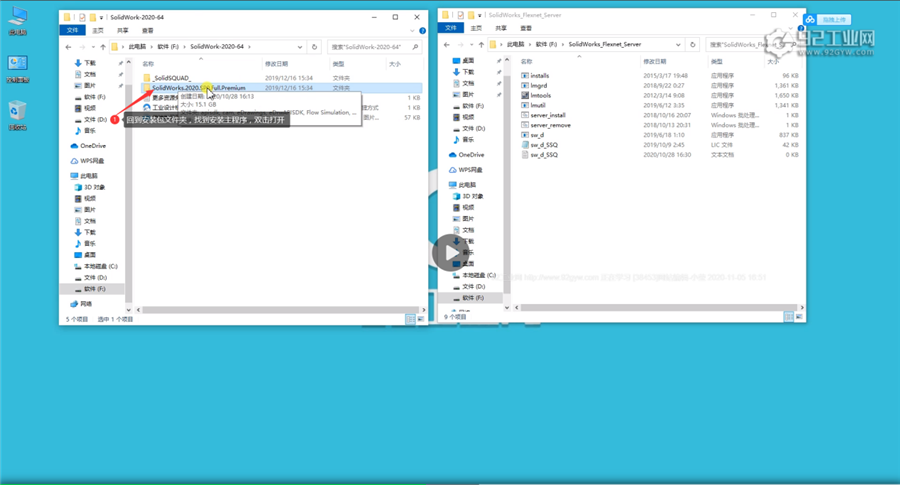This screenshot has width=900, height=485.
Task: Switch to details view in SolidWork-2020-64 window
Action: (x=410, y=319)
